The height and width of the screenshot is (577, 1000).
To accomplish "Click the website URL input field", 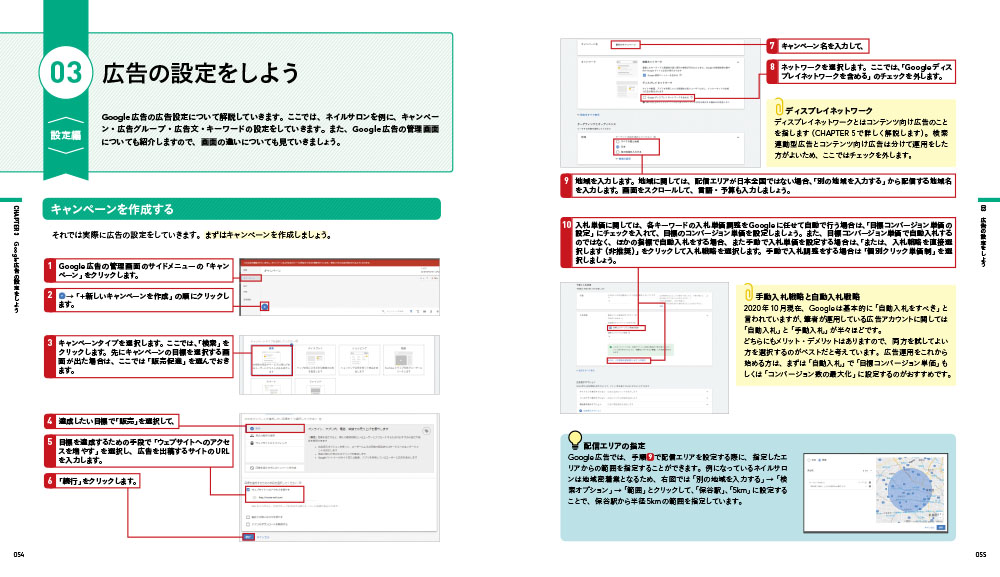I will (278, 497).
